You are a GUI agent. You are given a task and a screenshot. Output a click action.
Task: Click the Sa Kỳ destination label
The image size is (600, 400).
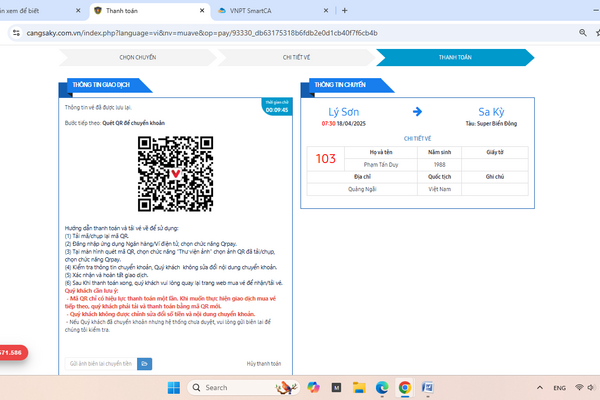point(491,112)
